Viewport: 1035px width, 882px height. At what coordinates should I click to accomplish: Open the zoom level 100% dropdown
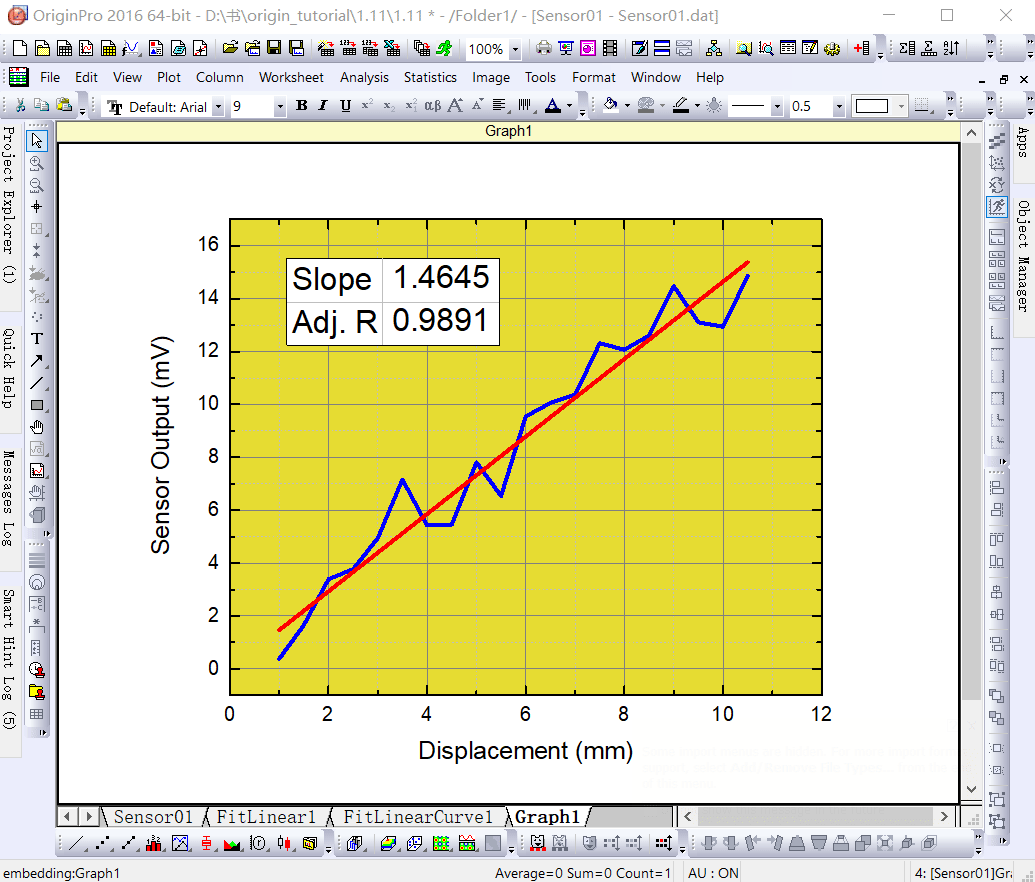pyautogui.click(x=515, y=49)
